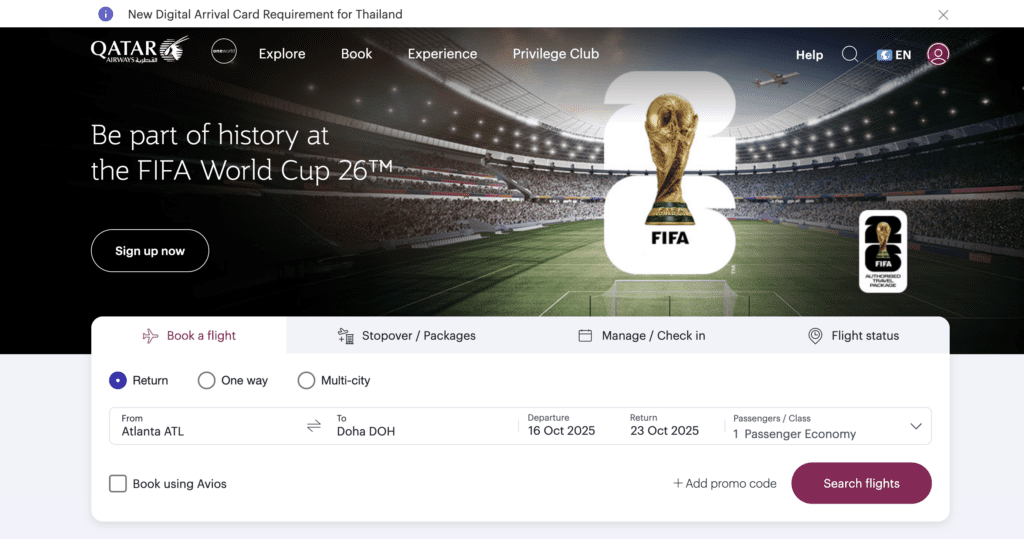Viewport: 1024px width, 539px height.
Task: Click the info icon beside Thailand notice
Action: pyautogui.click(x=105, y=14)
